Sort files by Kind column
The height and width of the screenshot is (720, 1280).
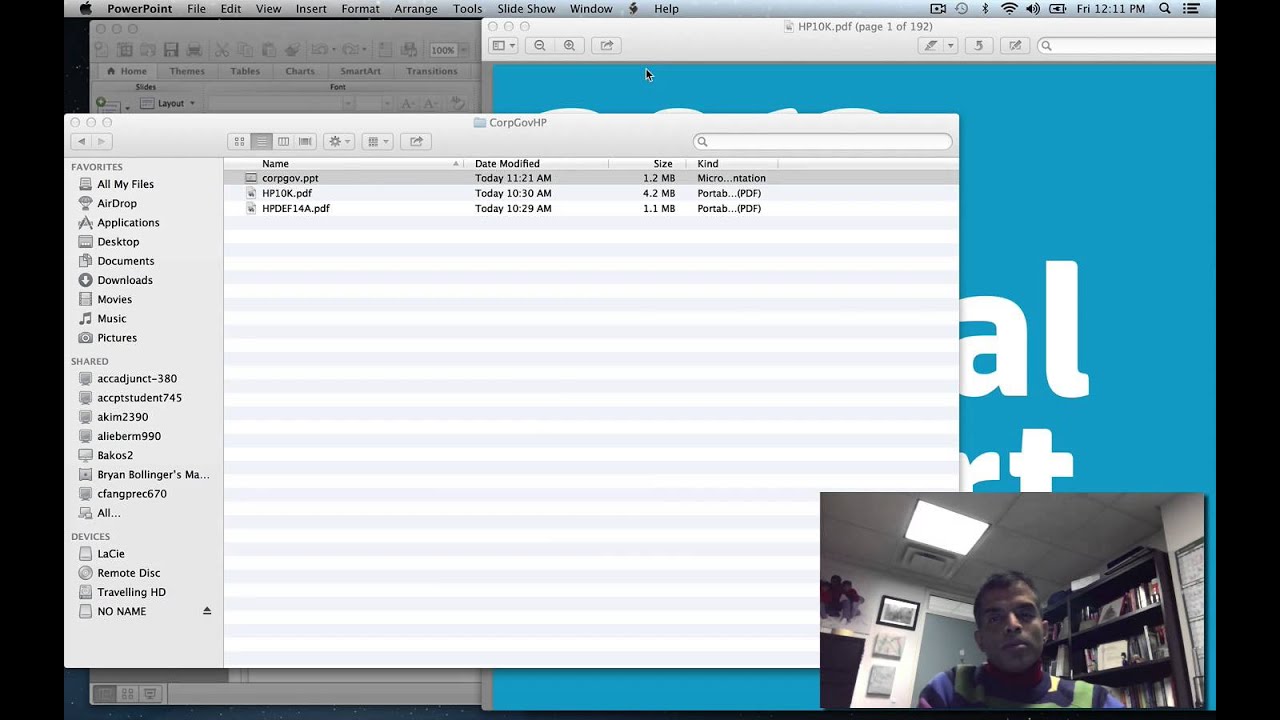click(734, 163)
